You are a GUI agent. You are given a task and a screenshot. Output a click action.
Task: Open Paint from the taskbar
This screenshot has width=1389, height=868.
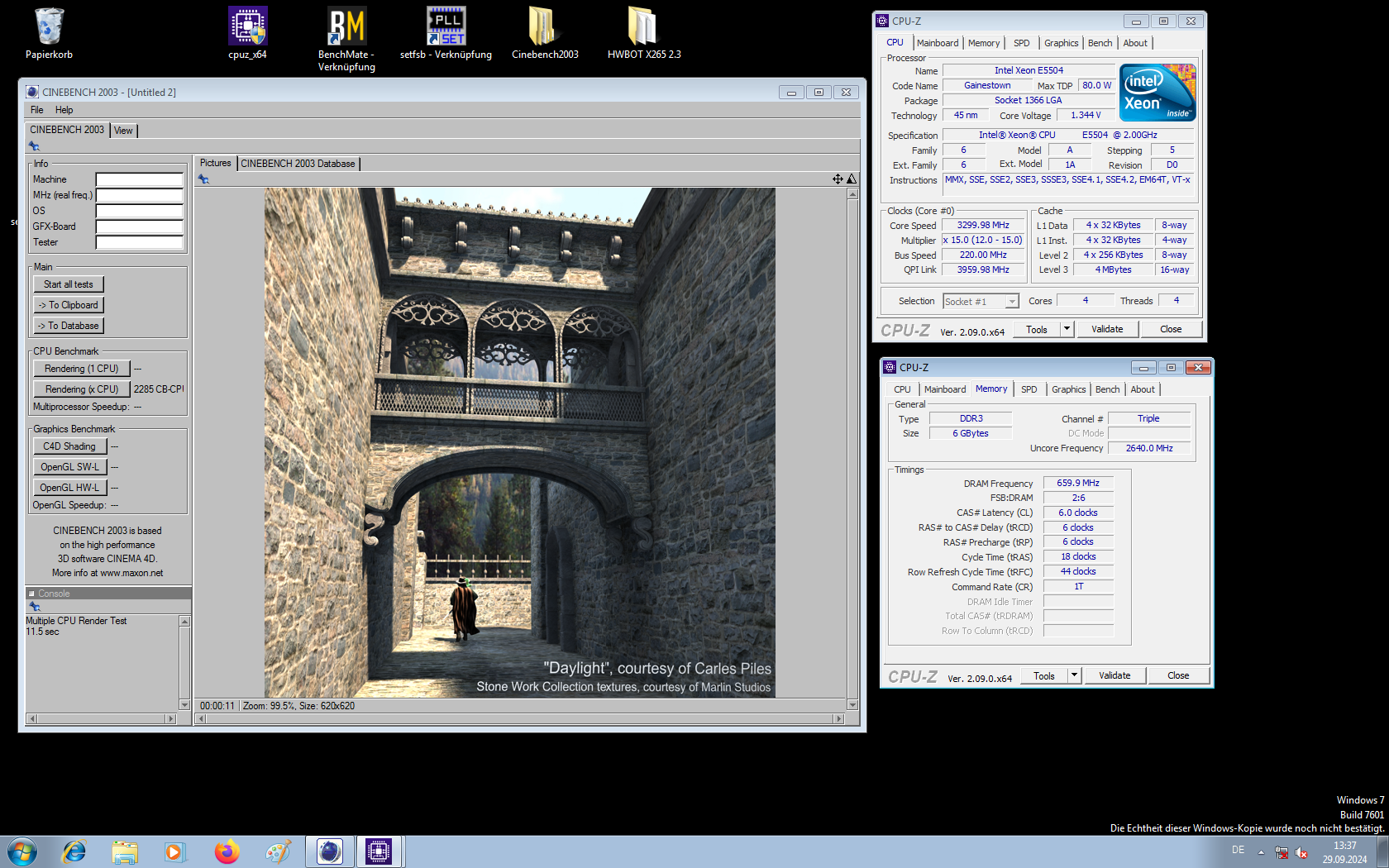(277, 851)
